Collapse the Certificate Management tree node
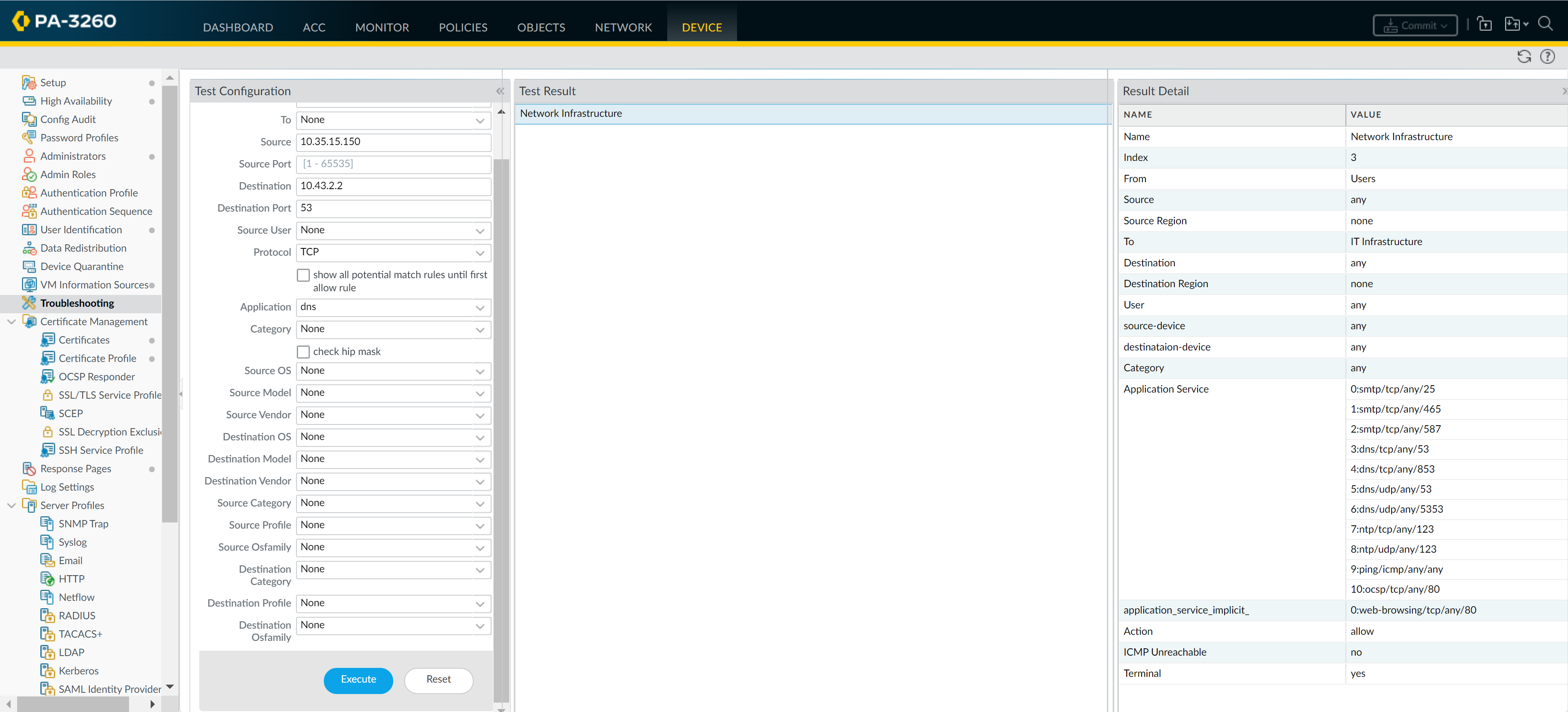The image size is (1568, 712). [11, 321]
